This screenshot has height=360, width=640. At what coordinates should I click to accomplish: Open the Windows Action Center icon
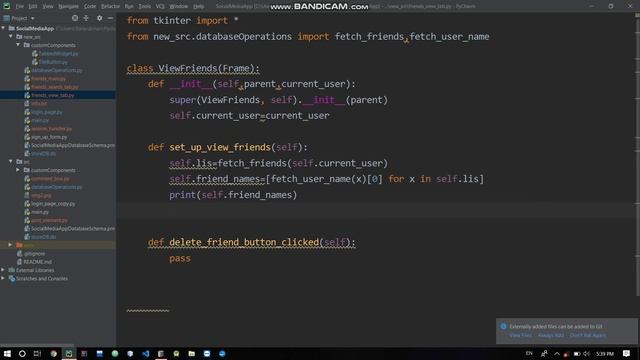(x=627, y=353)
